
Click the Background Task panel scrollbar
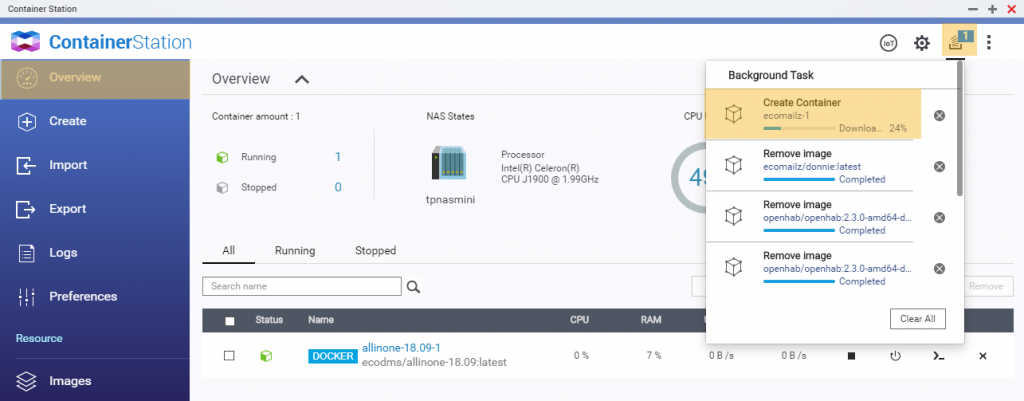959,129
